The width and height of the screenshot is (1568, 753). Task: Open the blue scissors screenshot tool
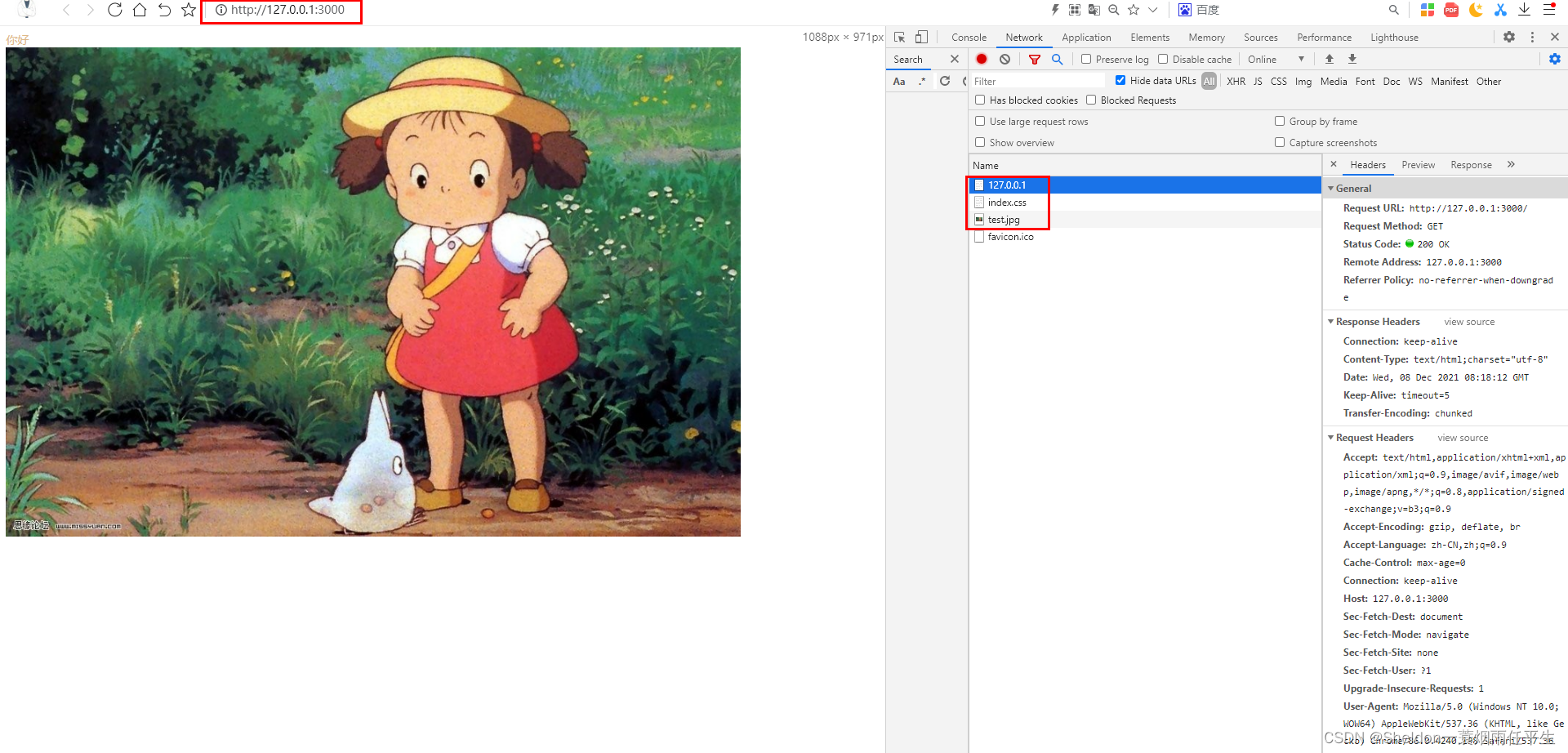(1500, 10)
